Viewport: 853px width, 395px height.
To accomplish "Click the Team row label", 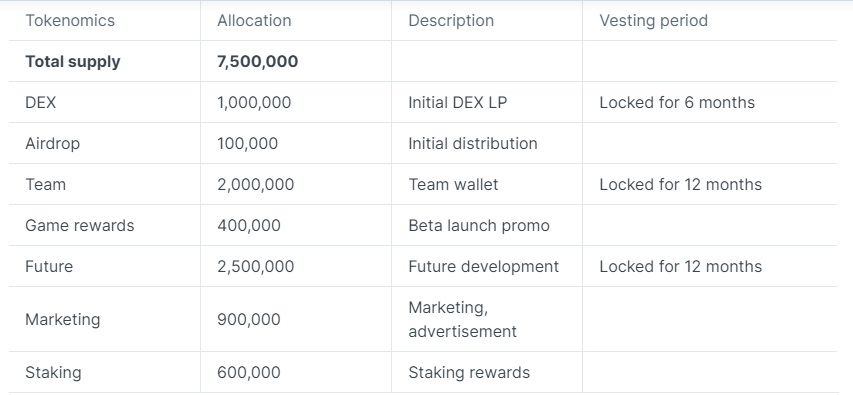I will [45, 184].
